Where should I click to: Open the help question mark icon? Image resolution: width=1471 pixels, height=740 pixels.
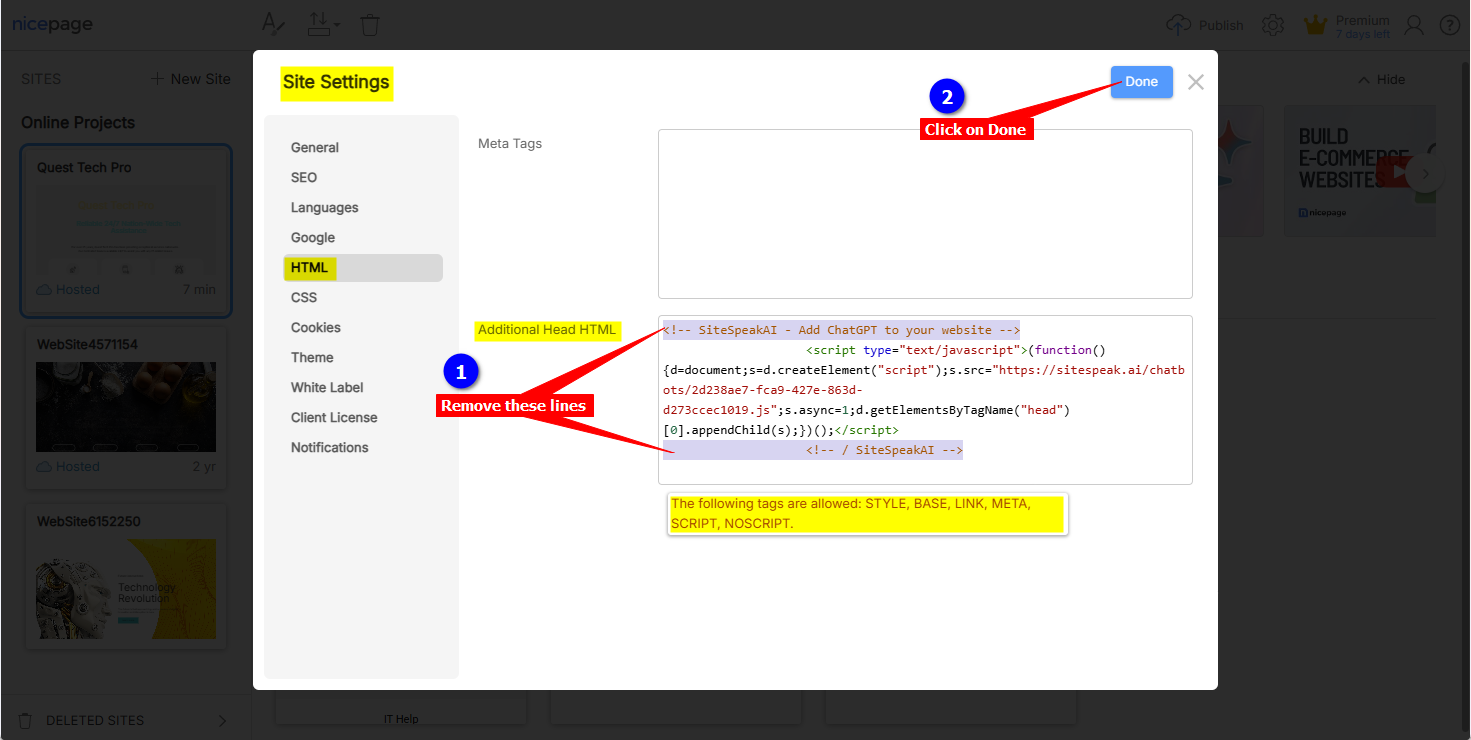(1449, 25)
